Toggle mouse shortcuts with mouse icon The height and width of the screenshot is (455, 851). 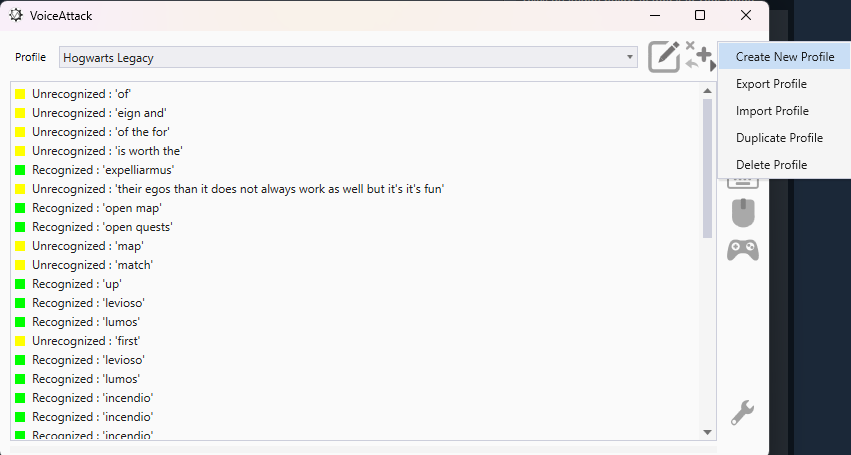(742, 213)
